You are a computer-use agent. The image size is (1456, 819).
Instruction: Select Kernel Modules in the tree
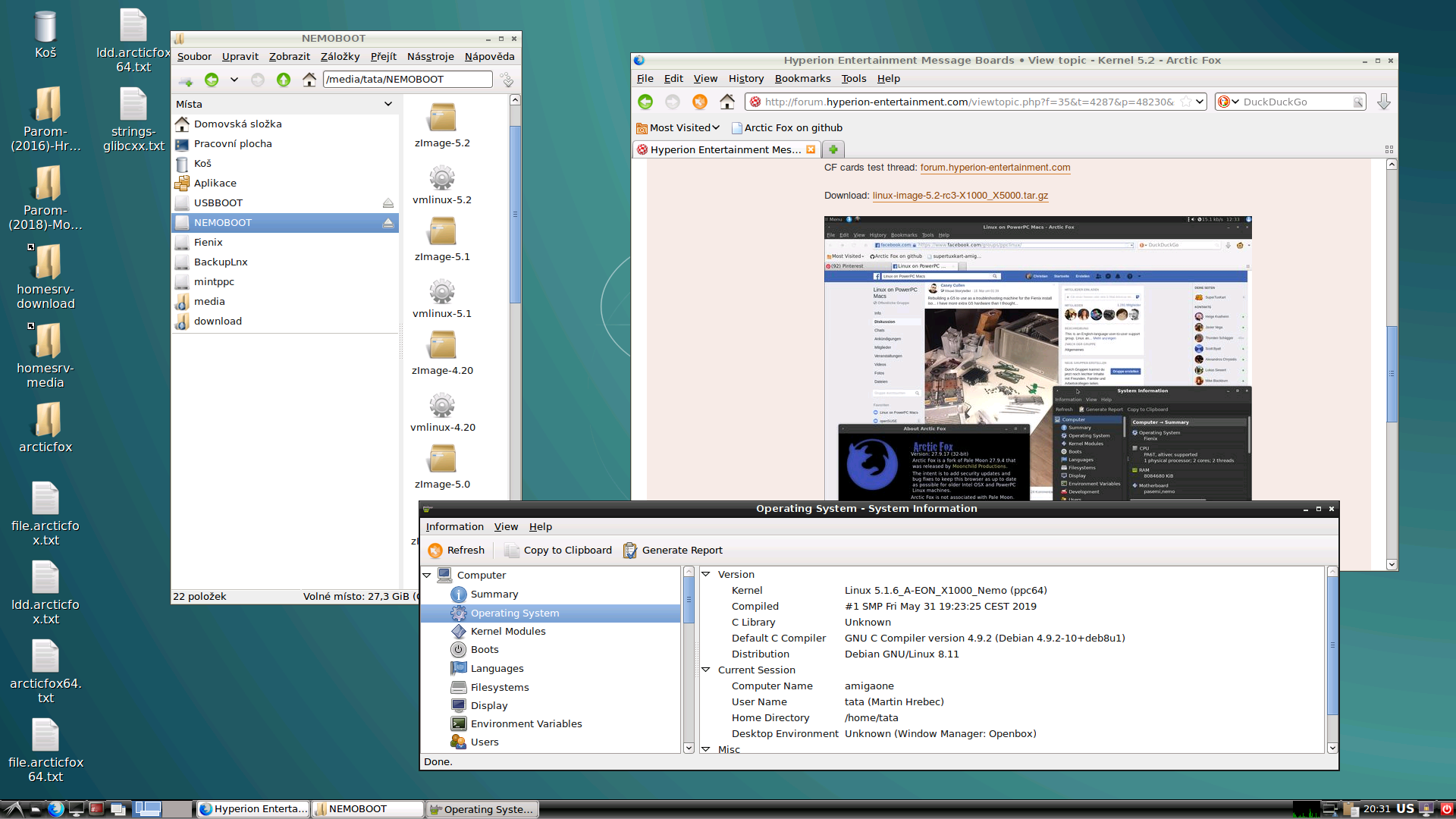click(x=507, y=632)
